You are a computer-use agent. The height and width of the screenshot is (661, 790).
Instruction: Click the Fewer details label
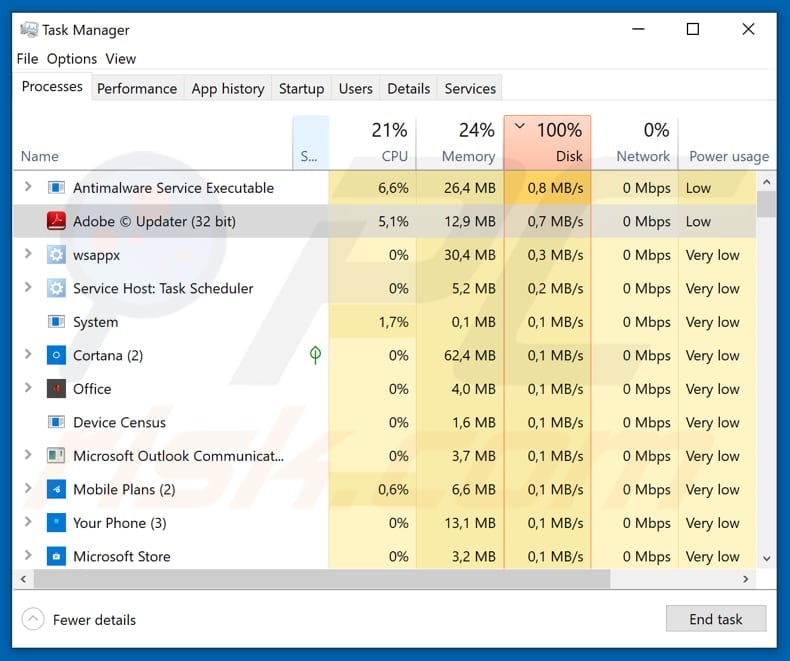(94, 620)
